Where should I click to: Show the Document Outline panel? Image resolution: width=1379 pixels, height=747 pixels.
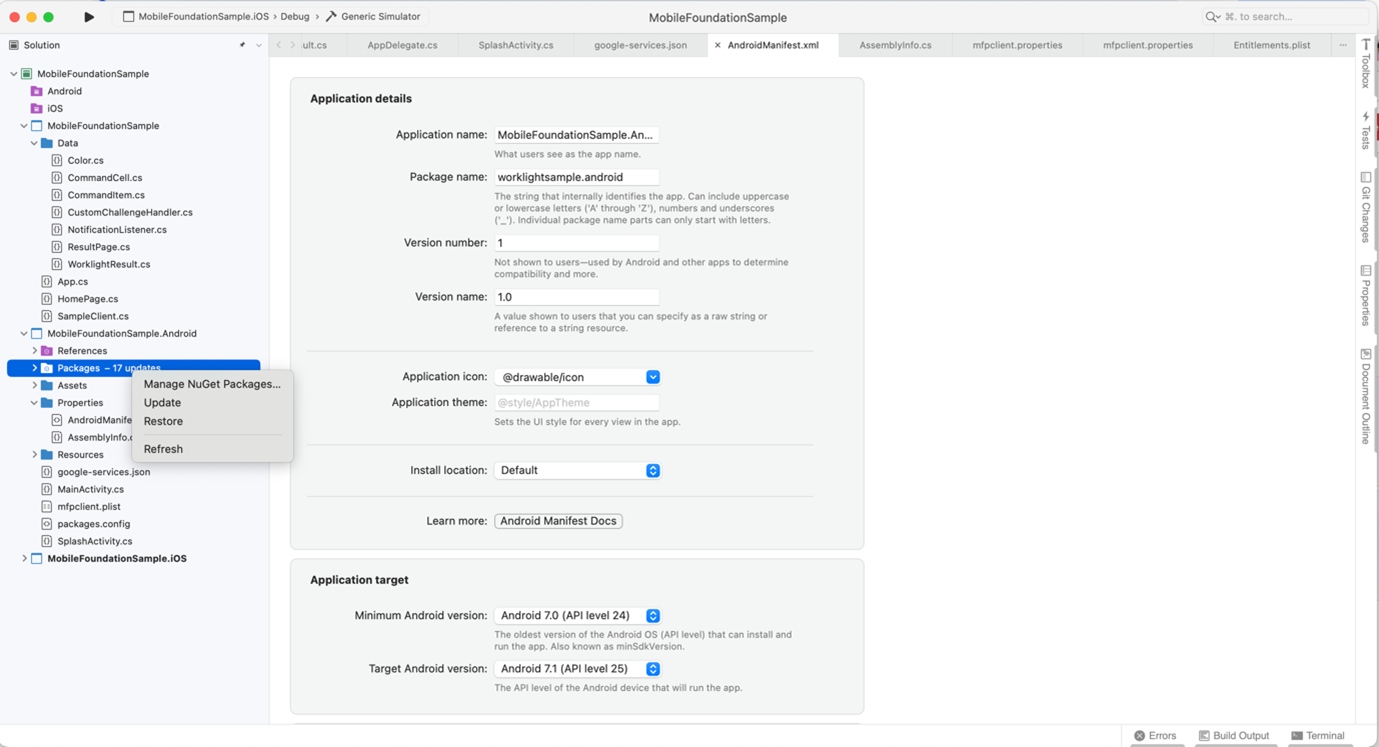(1365, 396)
